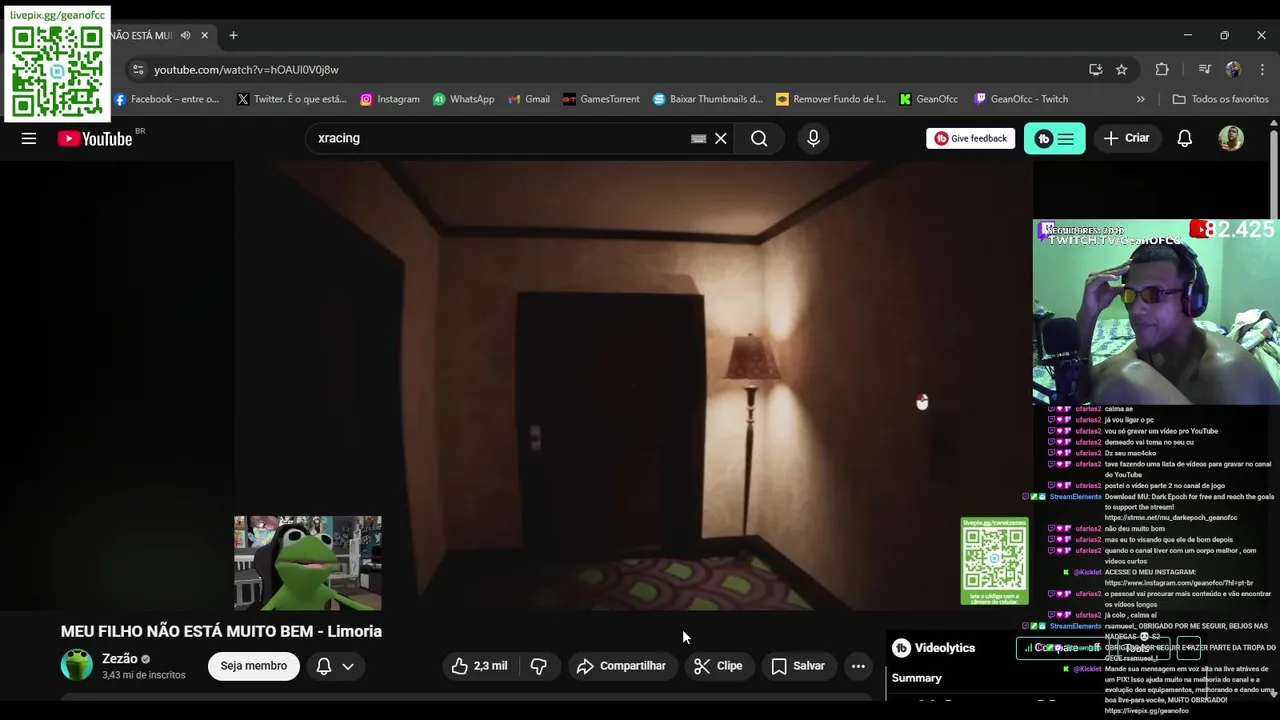Click the Zezão channel avatar

tap(77, 665)
